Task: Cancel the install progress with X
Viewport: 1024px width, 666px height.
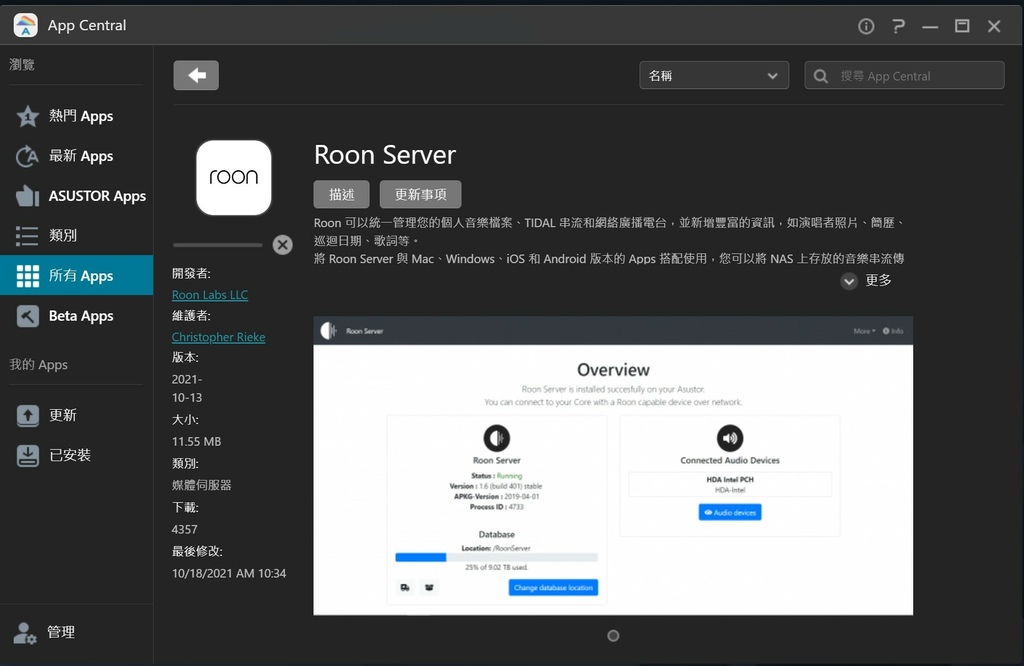Action: click(283, 245)
